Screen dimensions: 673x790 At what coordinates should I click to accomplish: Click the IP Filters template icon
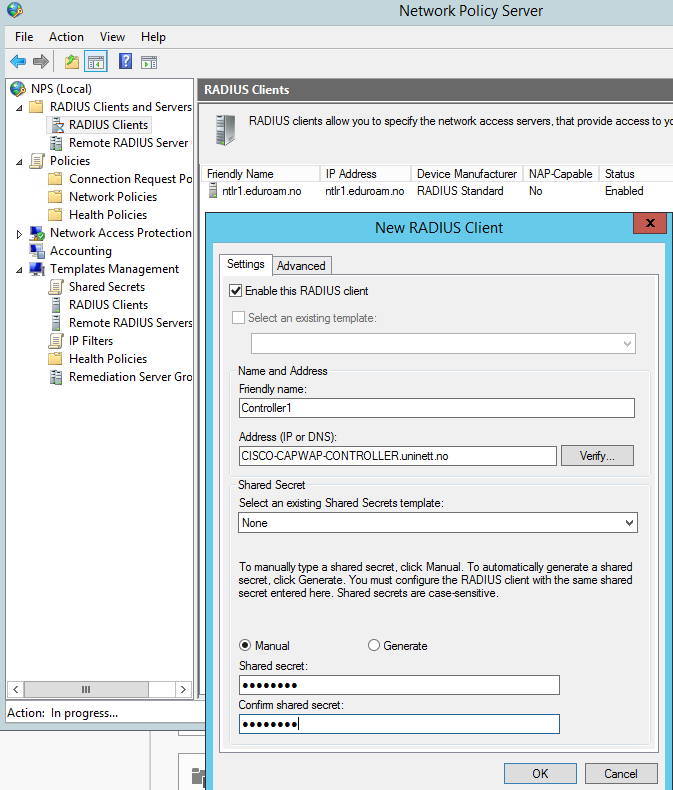pyautogui.click(x=56, y=341)
